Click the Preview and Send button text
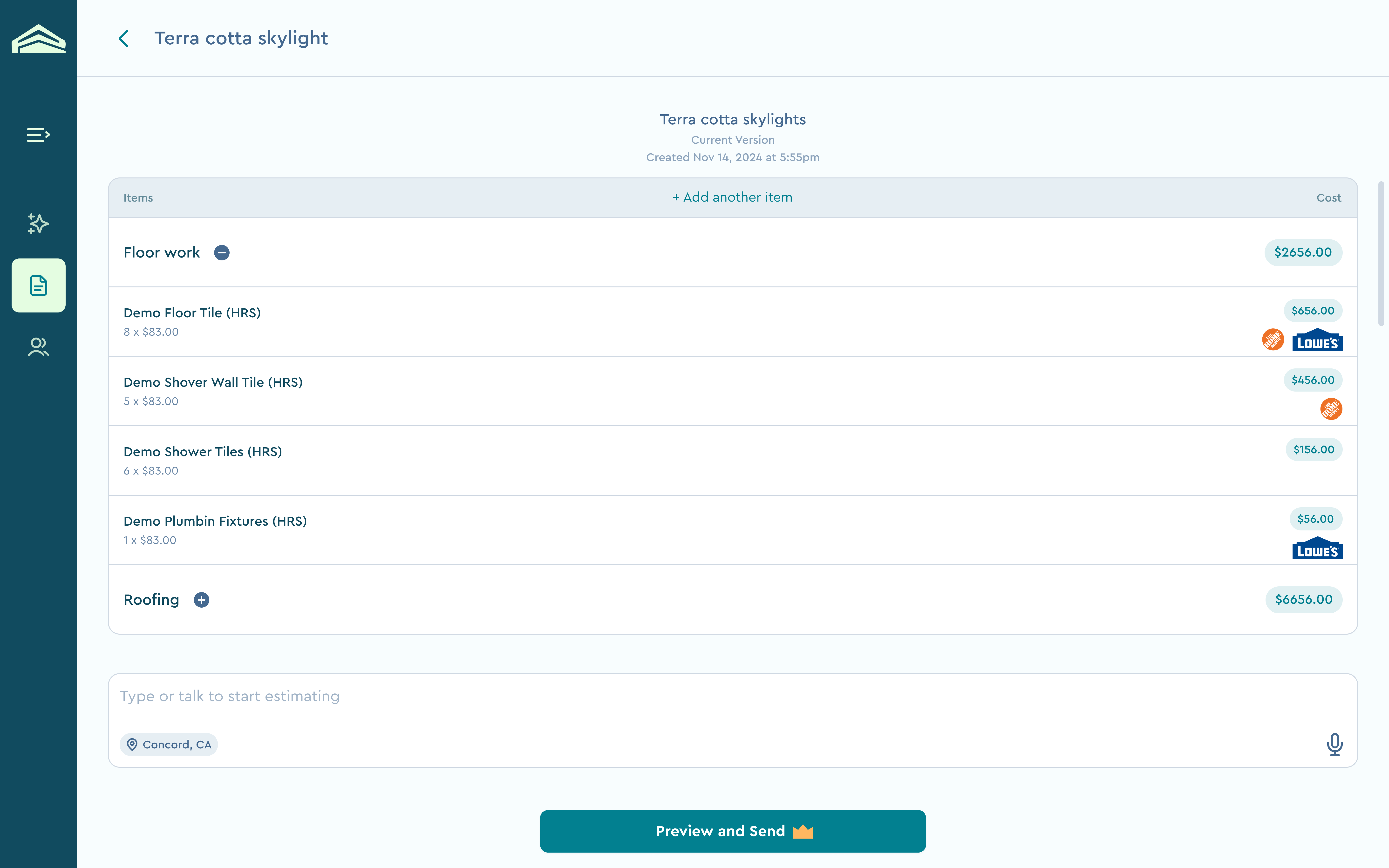 click(x=720, y=831)
